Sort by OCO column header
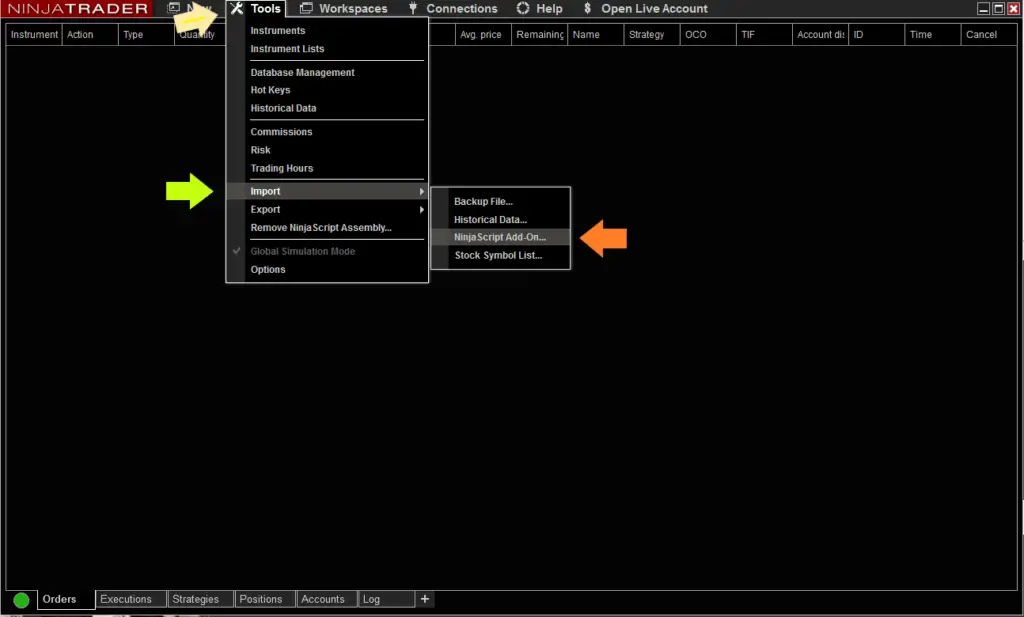Screen dimensions: 1024x617 (x=708, y=35)
